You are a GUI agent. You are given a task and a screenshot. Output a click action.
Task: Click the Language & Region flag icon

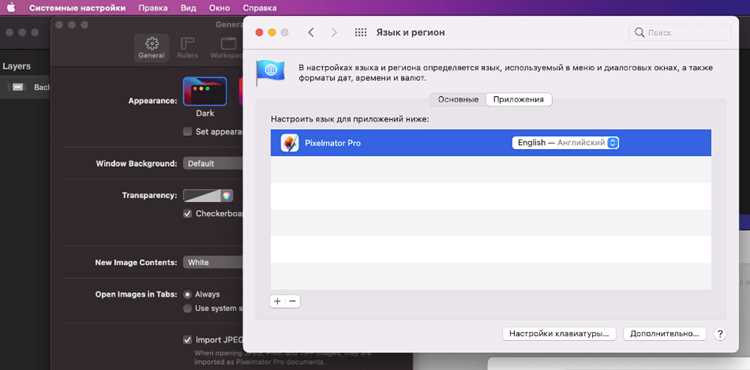270,73
